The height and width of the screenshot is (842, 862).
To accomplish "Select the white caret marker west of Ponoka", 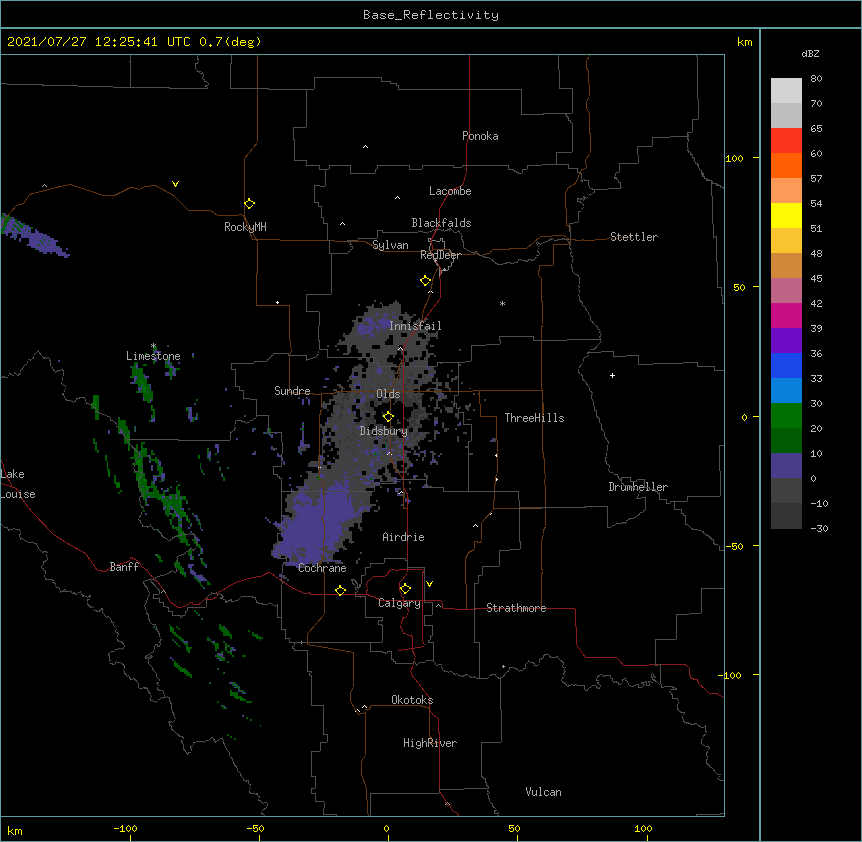I will (x=366, y=147).
